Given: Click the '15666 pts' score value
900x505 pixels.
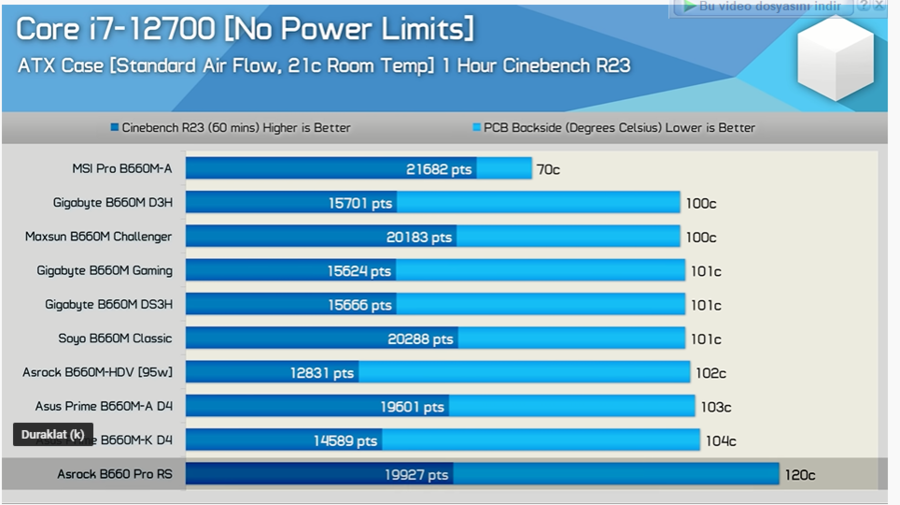Looking at the screenshot, I should click(x=360, y=305).
